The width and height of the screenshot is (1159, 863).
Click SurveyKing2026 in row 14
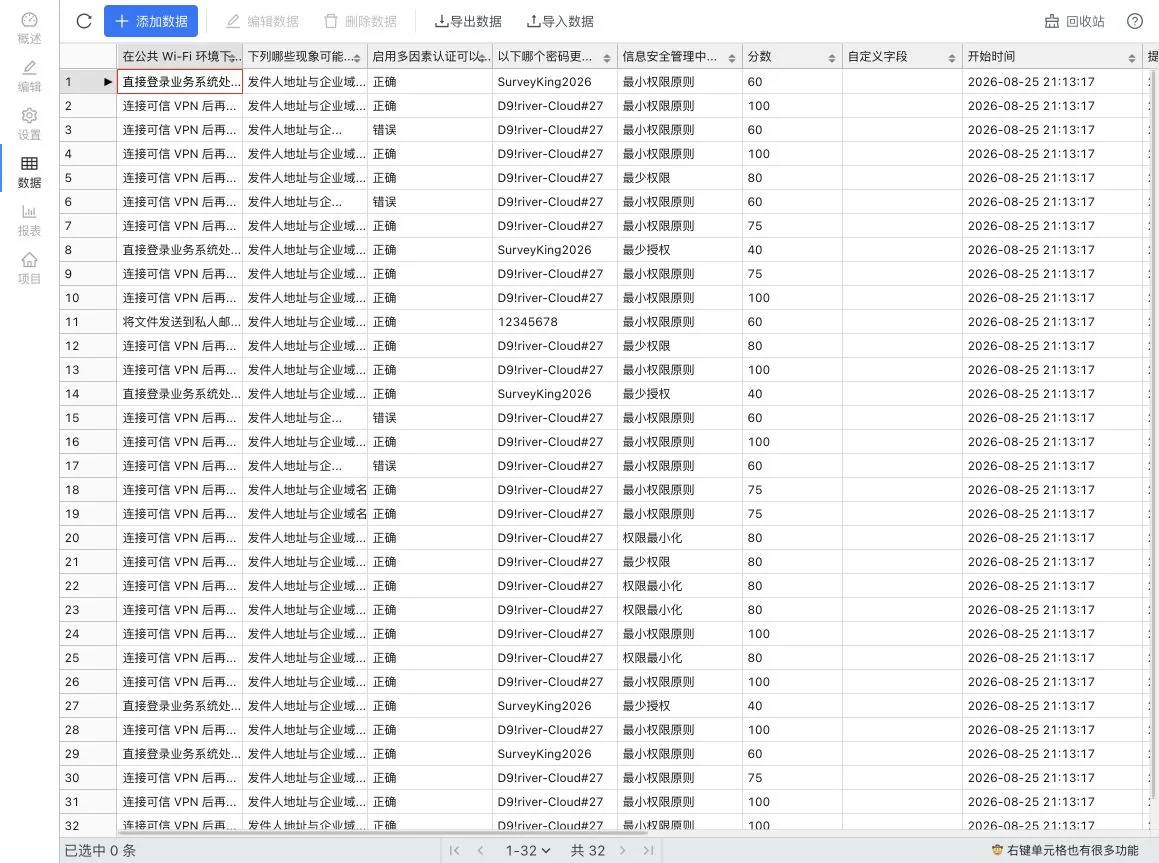554,394
